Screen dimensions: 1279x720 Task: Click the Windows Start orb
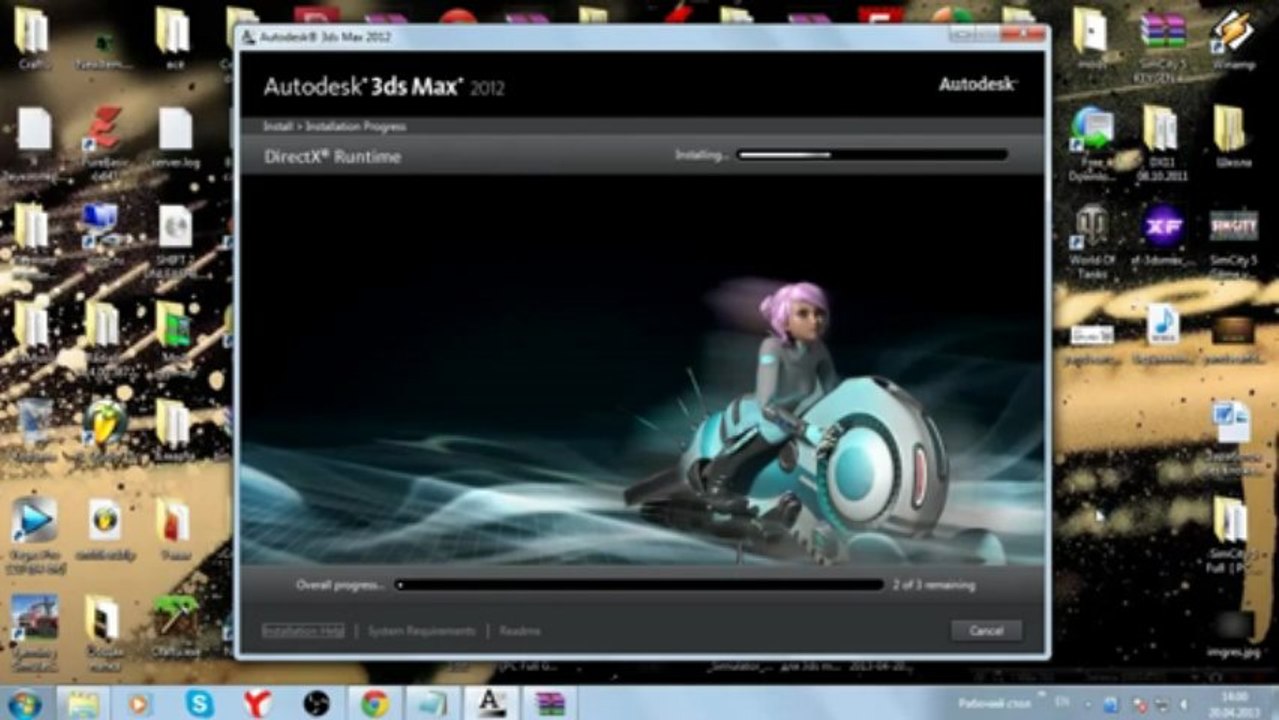click(x=22, y=703)
